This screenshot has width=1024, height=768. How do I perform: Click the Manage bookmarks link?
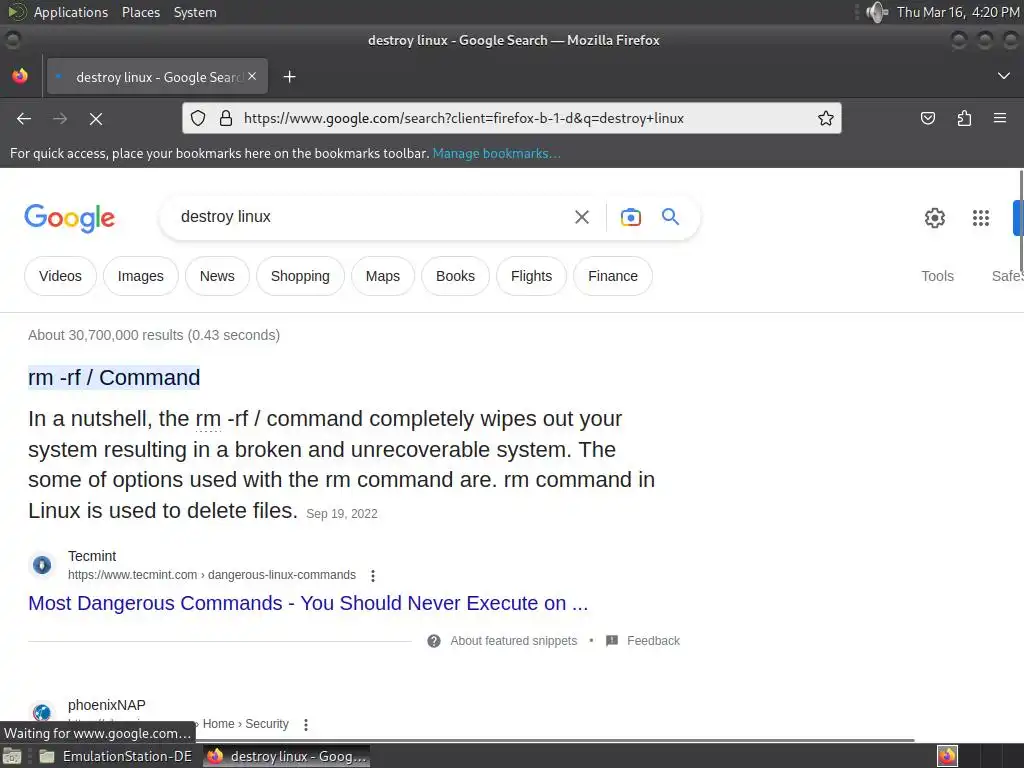tap(496, 153)
